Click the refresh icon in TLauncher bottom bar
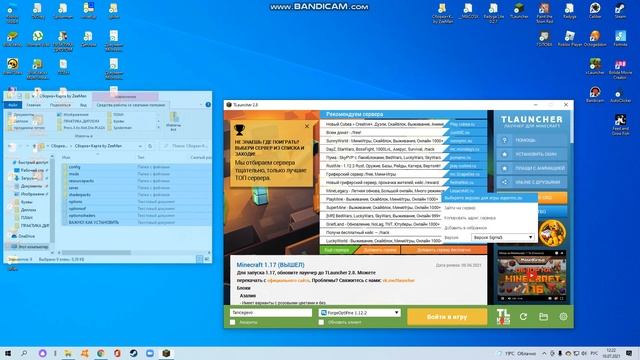The height and width of the screenshot is (360, 640). coord(523,316)
